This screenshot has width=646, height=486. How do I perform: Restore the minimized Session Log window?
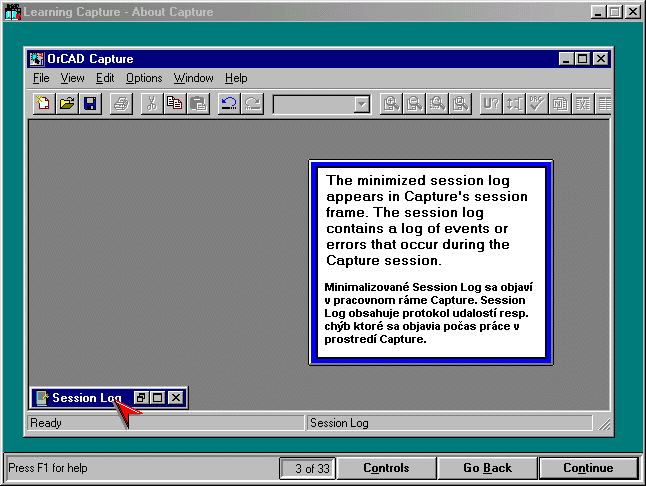pos(142,398)
